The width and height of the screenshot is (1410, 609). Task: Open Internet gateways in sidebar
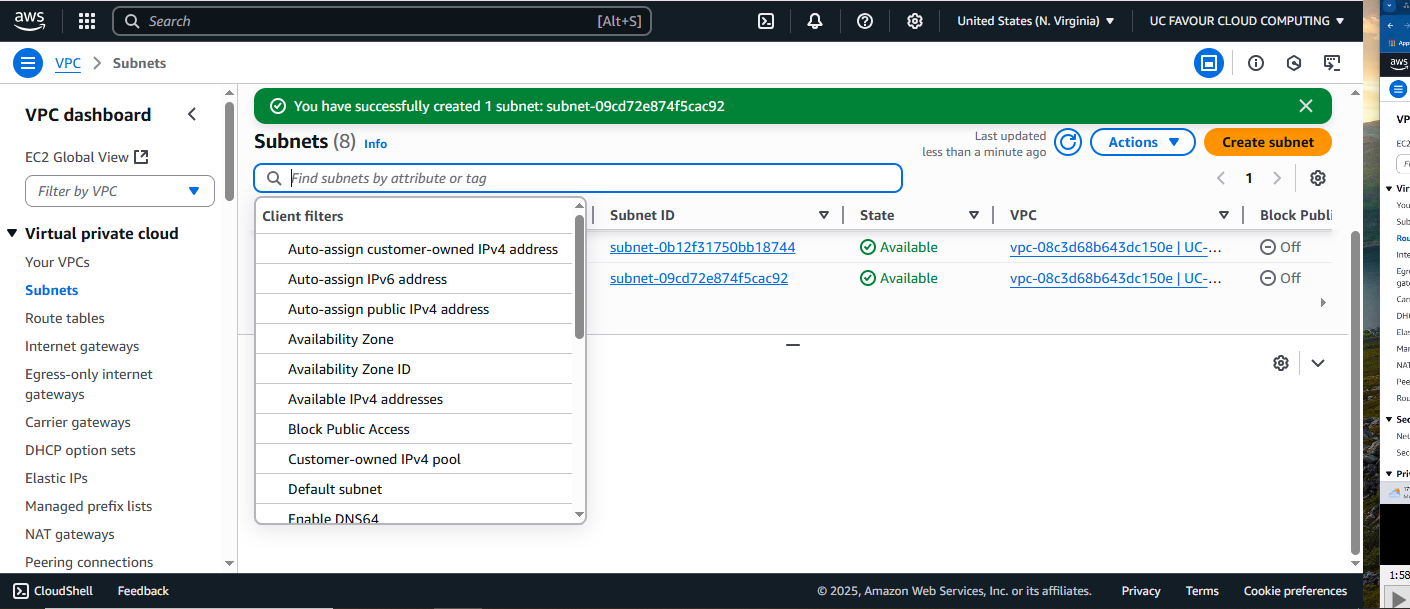pos(82,346)
